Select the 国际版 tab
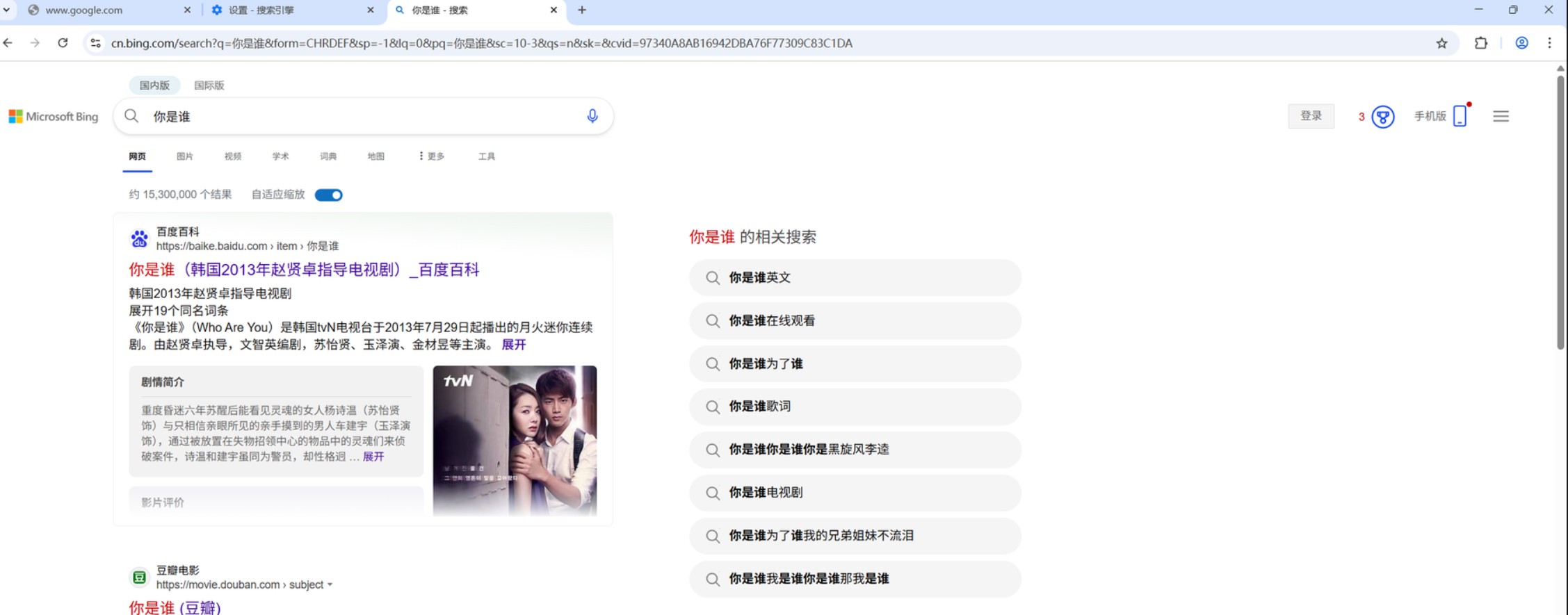Viewport: 1568px width, 615px height. coord(209,85)
